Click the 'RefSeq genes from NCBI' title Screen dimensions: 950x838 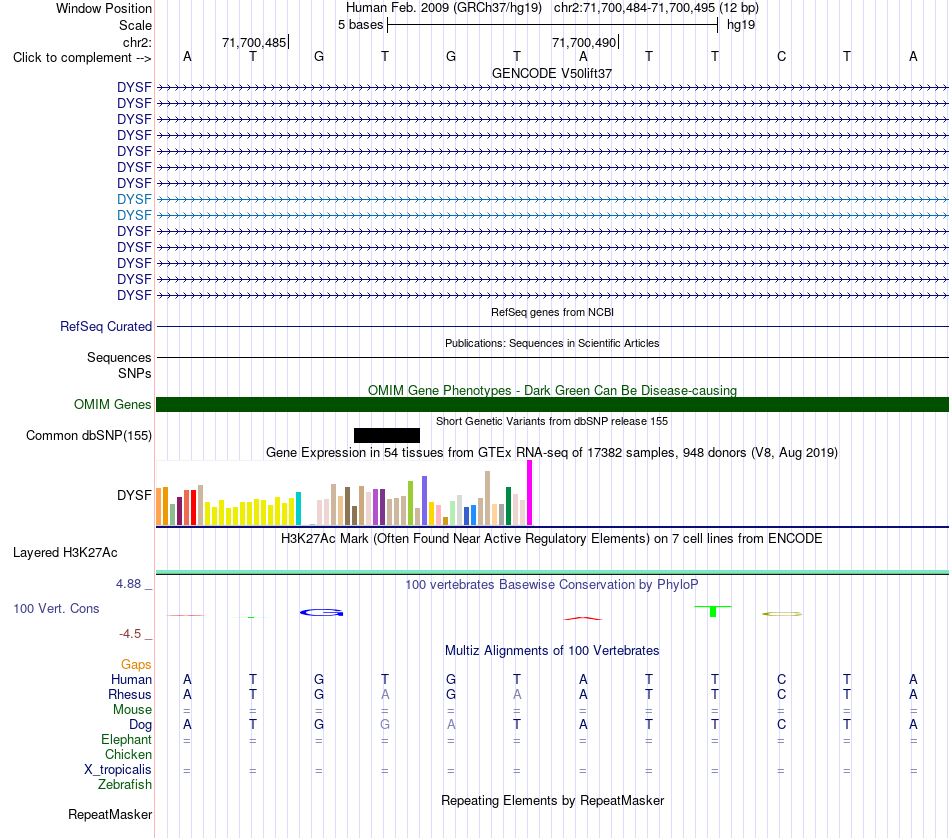pyautogui.click(x=552, y=312)
